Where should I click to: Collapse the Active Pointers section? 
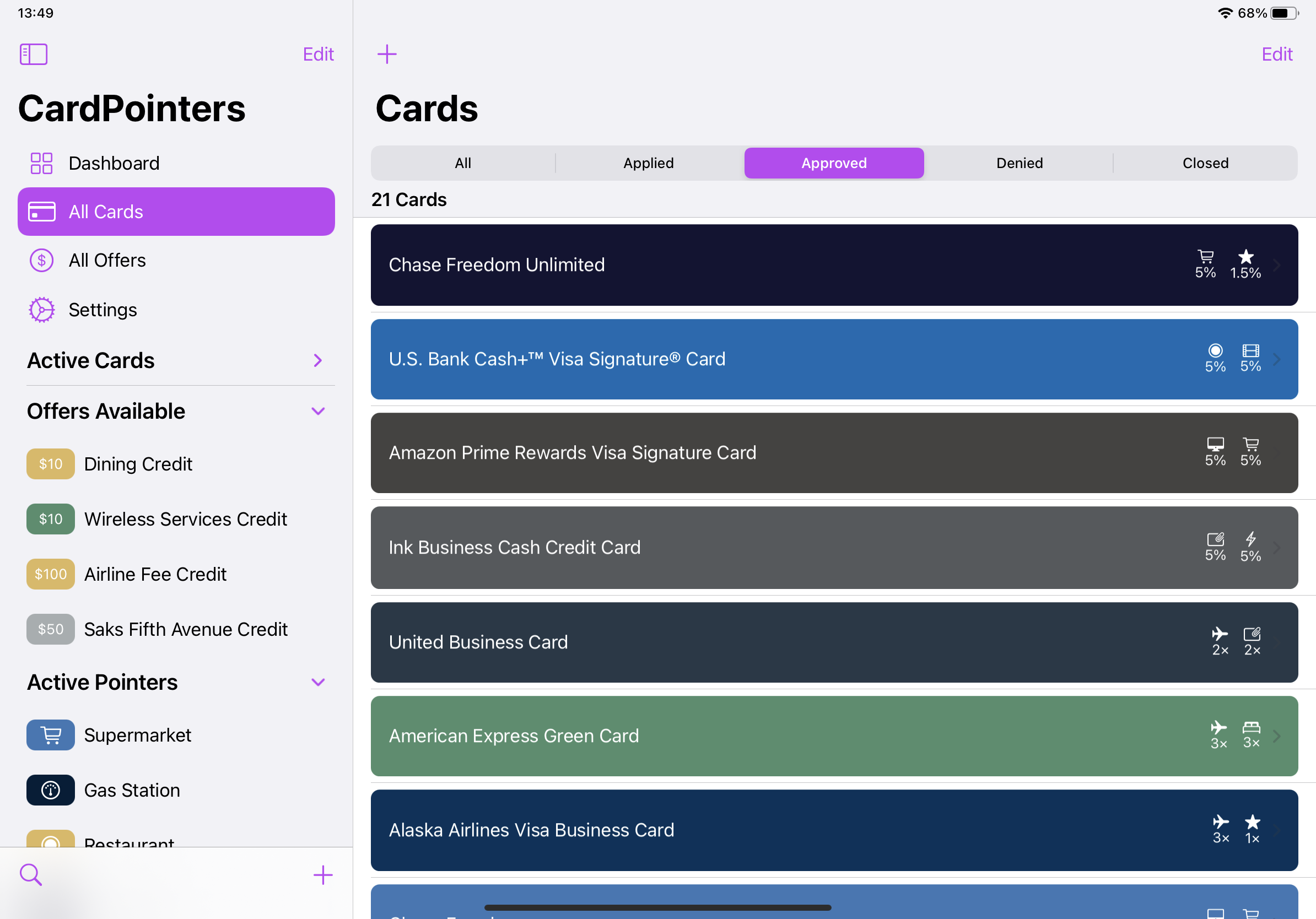[x=318, y=683]
